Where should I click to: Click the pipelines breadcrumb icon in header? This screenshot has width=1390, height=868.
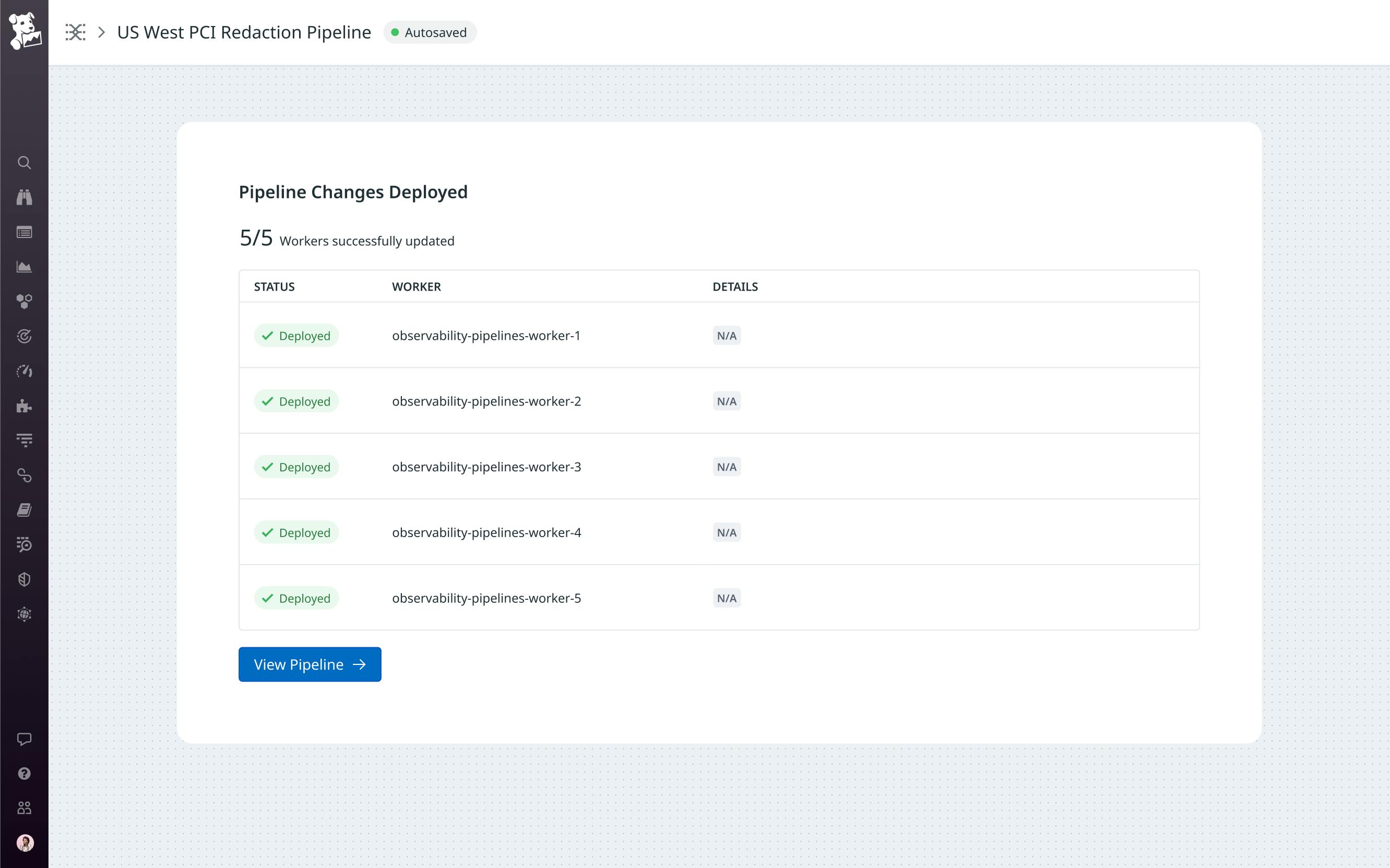click(75, 32)
